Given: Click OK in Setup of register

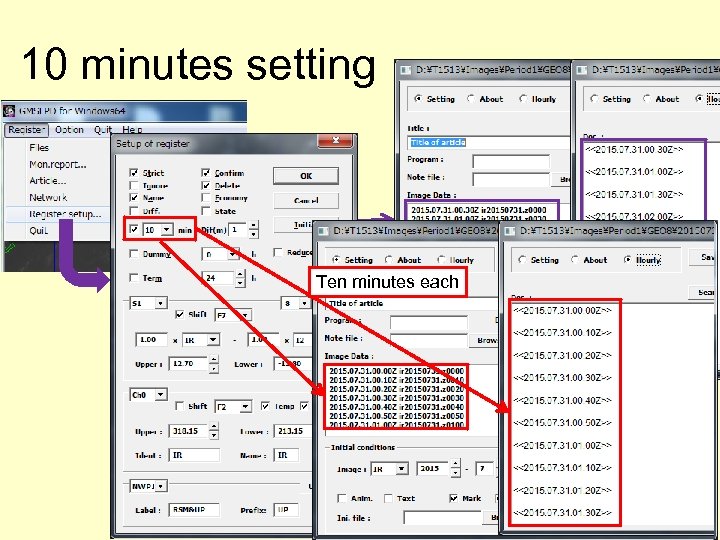Looking at the screenshot, I should click(x=306, y=176).
